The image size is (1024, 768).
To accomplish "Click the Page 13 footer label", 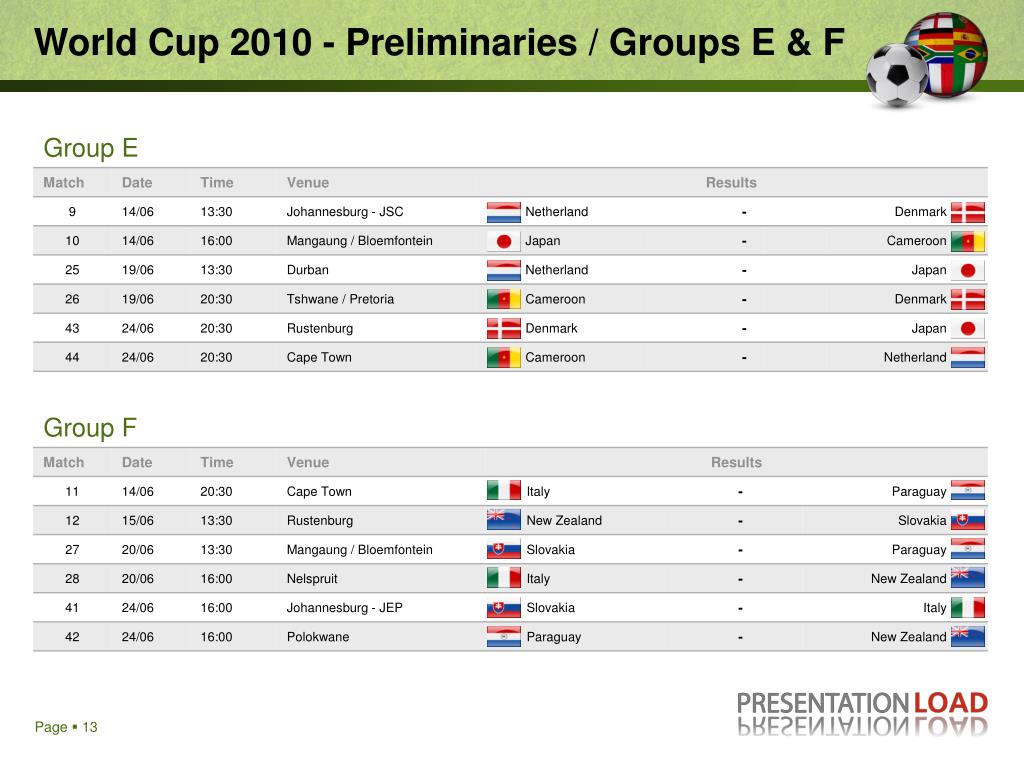I will [66, 727].
